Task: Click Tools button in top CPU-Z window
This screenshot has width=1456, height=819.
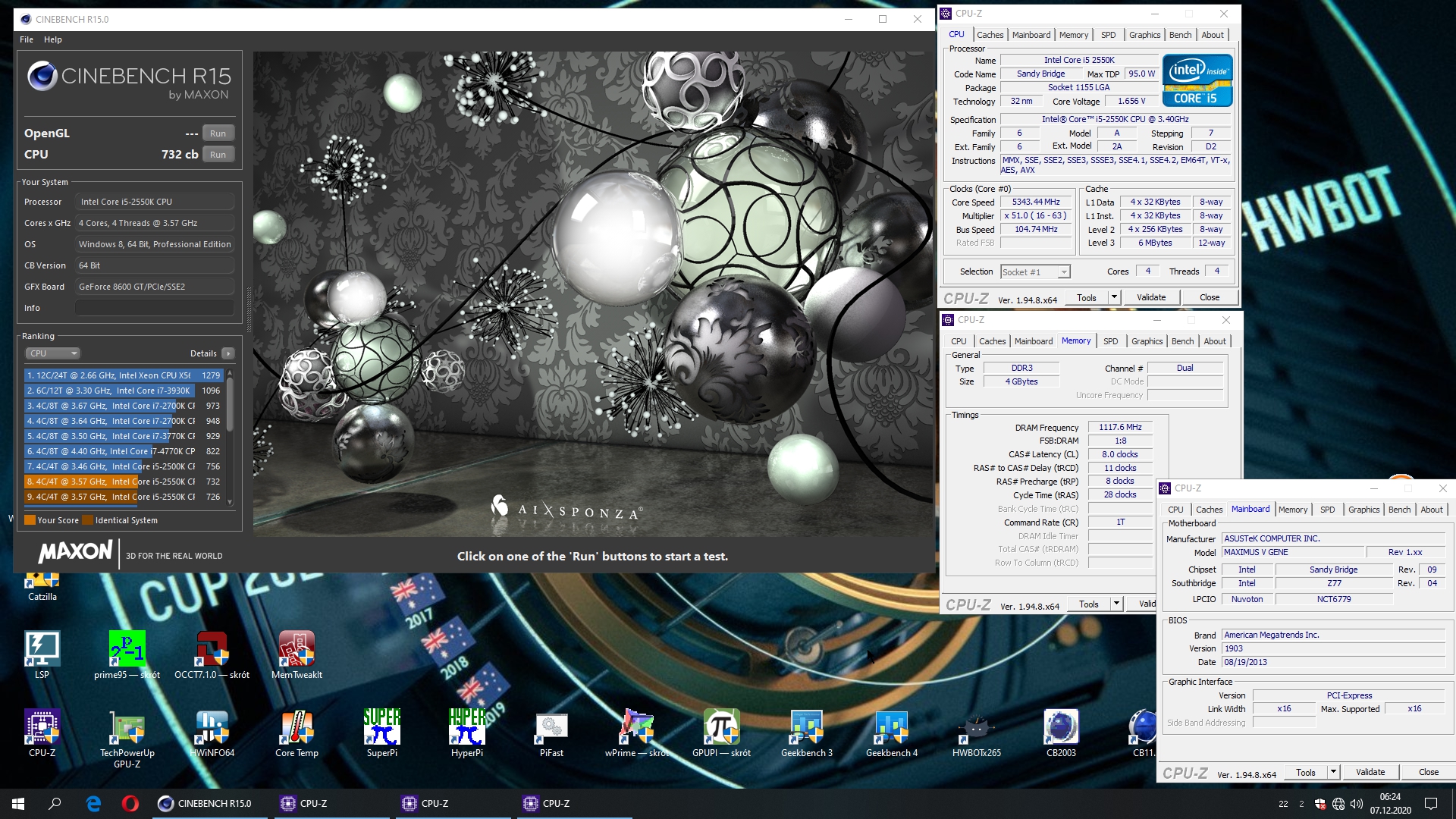Action: 1087,297
